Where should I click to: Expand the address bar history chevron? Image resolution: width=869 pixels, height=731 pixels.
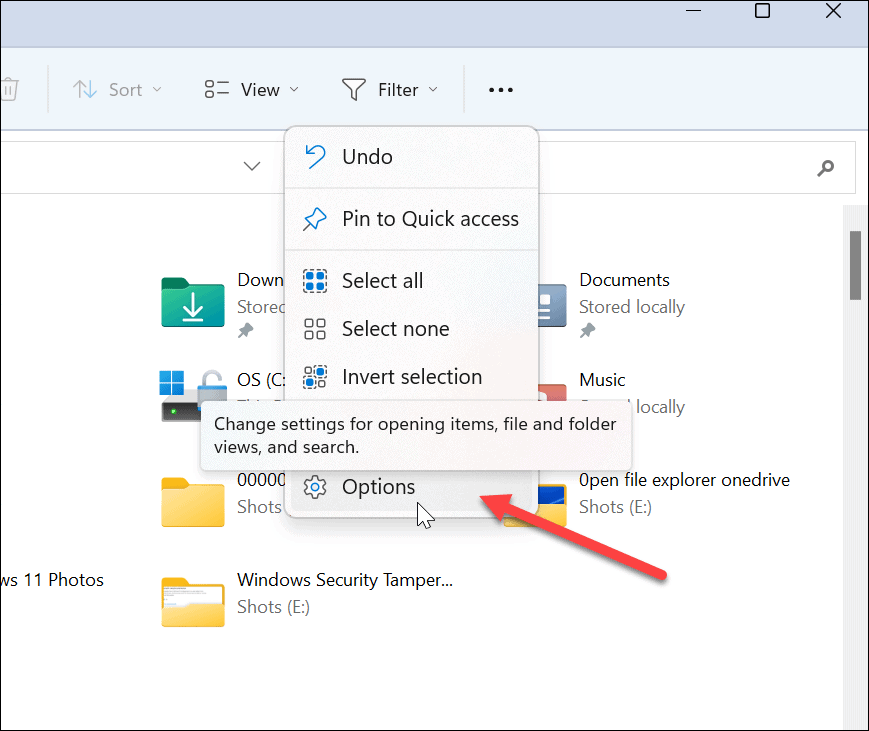[x=252, y=166]
